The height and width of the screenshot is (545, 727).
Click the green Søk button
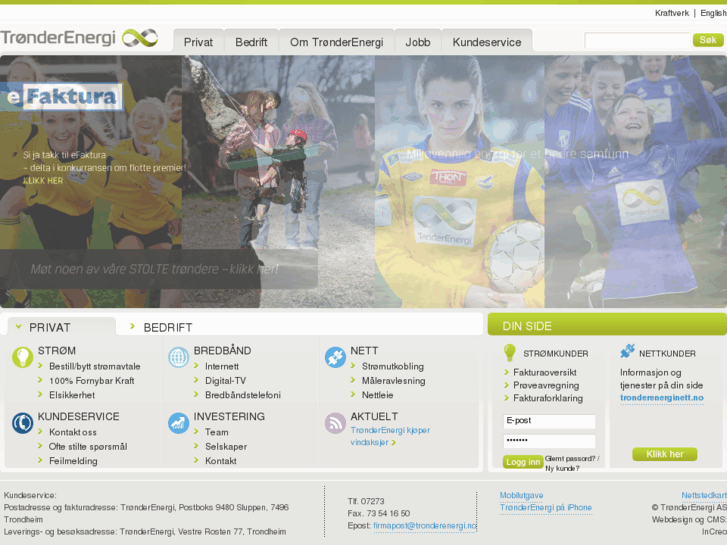(x=708, y=40)
